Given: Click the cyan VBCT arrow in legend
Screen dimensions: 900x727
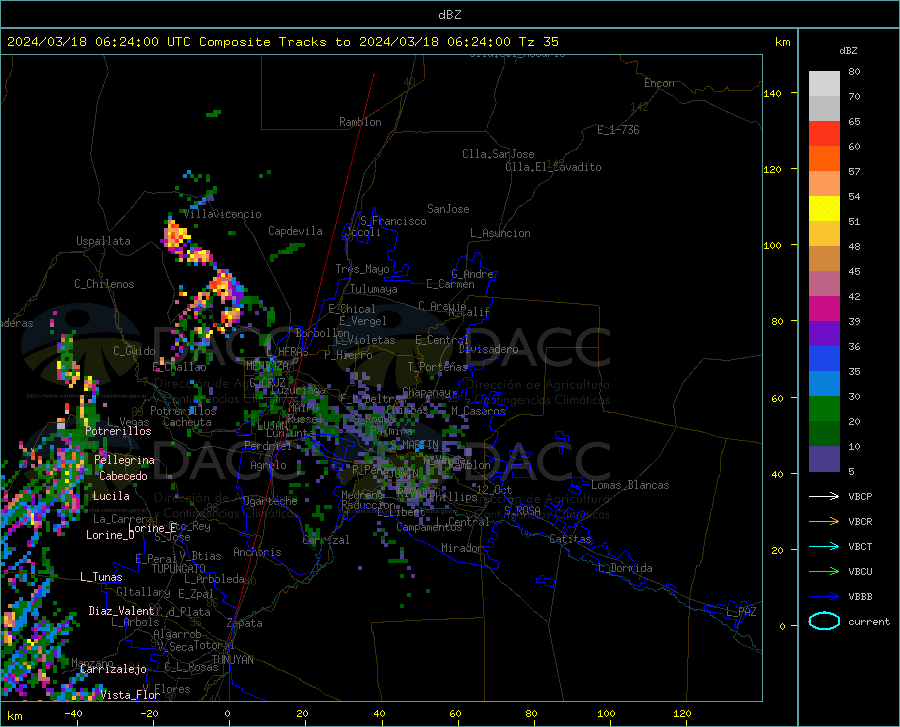Looking at the screenshot, I should point(824,546).
